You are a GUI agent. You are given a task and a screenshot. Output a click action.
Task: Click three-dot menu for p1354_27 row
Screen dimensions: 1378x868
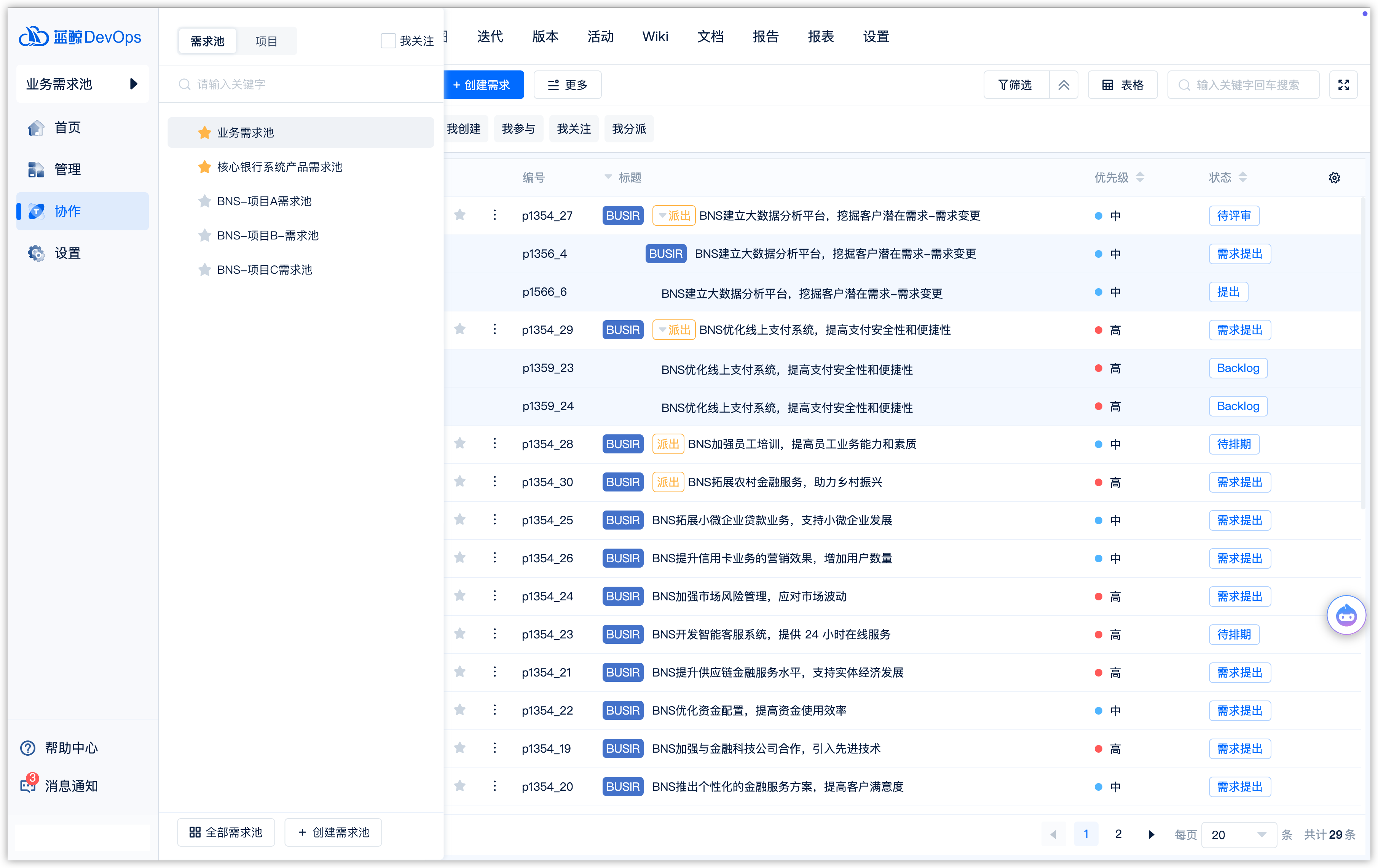coord(494,215)
